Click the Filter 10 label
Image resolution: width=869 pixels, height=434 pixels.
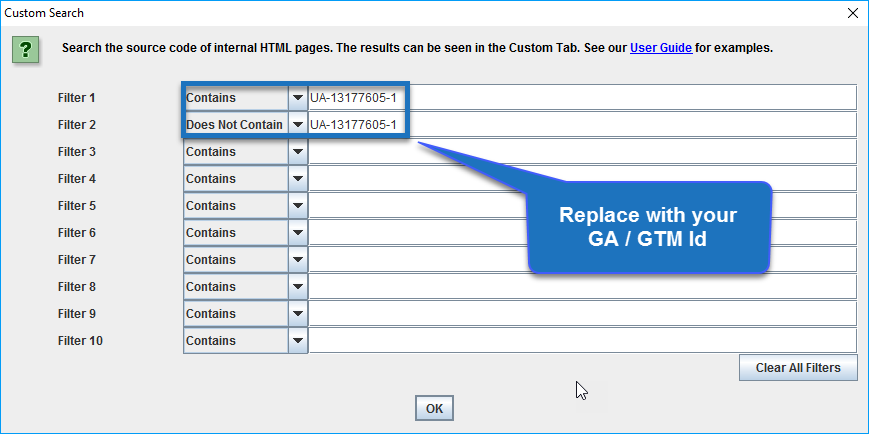coord(80,341)
